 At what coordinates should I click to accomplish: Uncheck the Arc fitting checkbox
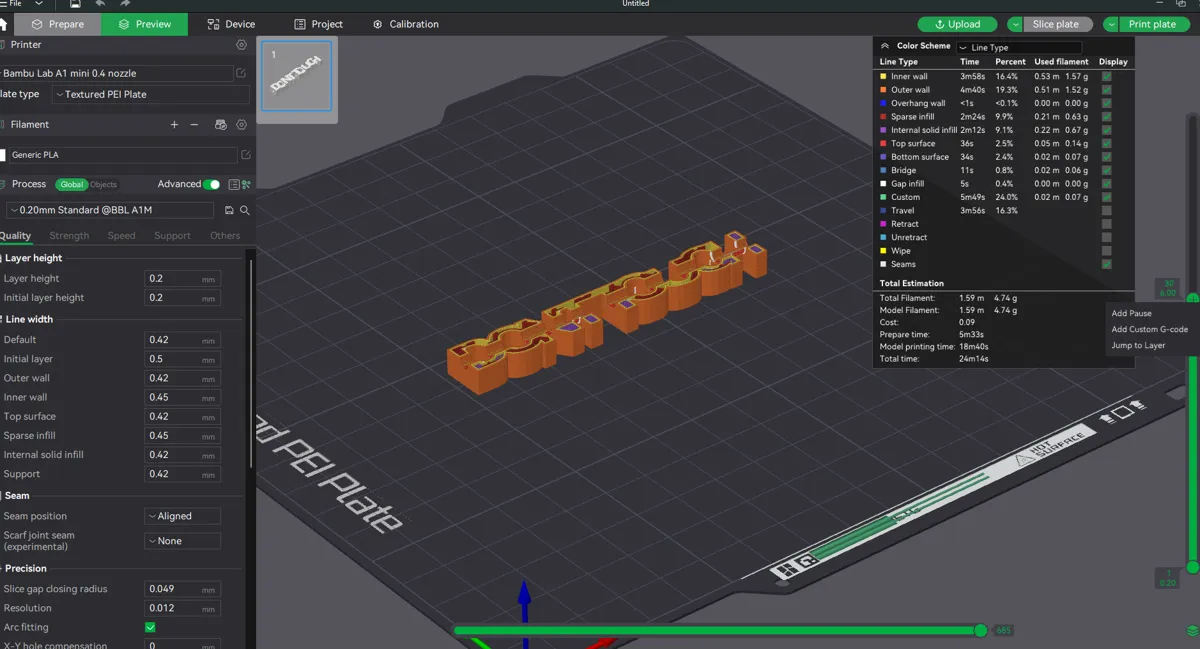tap(150, 627)
